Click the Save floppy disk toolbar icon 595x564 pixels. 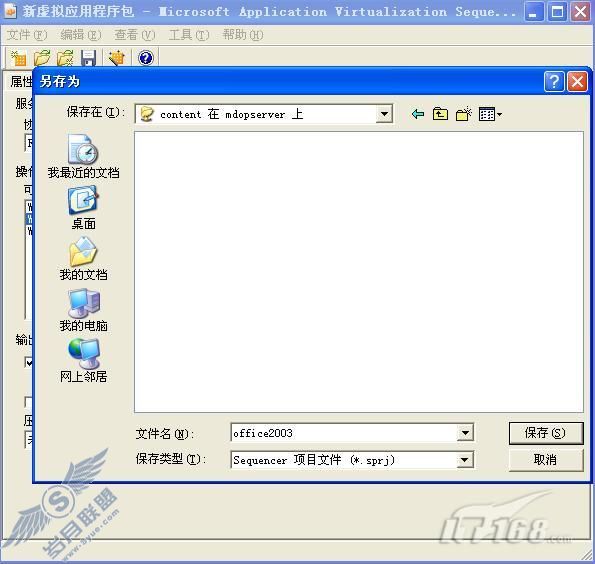click(88, 58)
